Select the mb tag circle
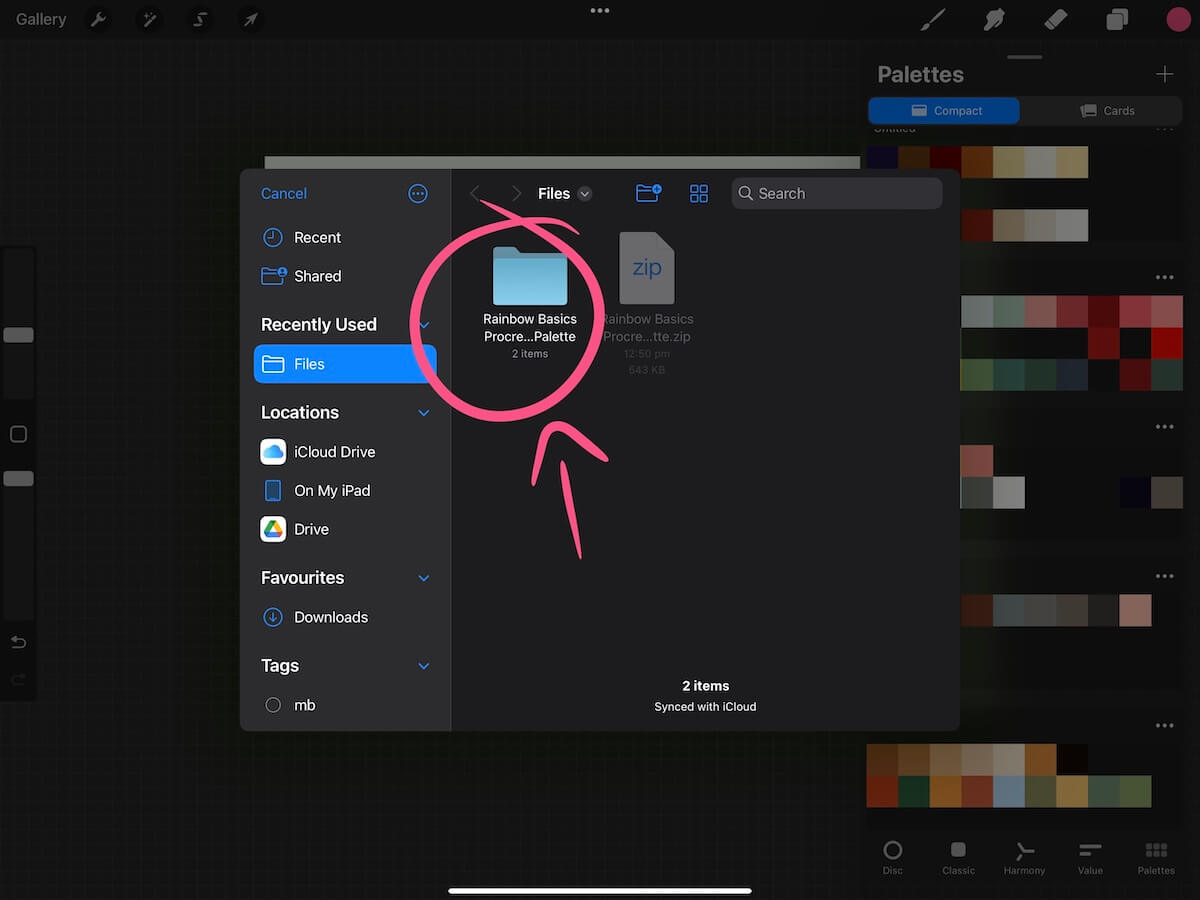The width and height of the screenshot is (1200, 900). click(x=272, y=705)
